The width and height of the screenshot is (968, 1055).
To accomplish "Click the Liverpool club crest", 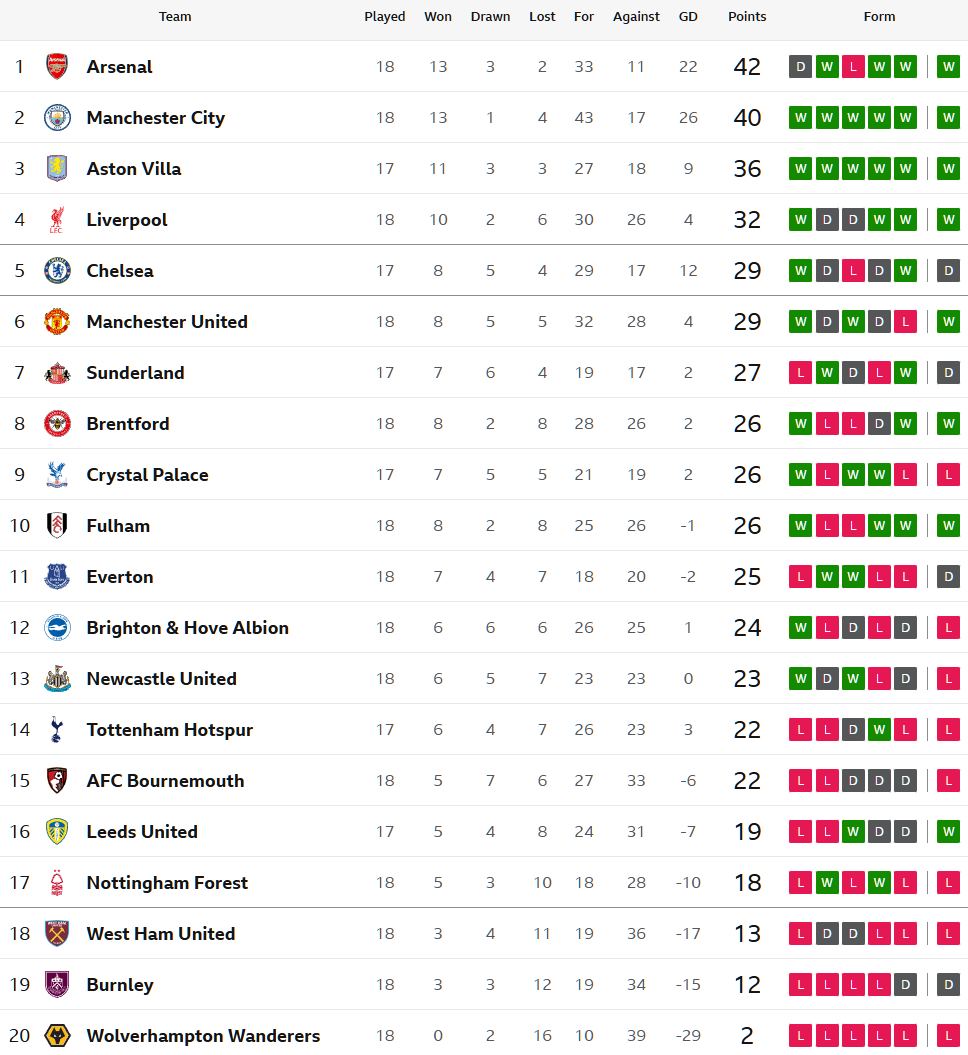I will tap(57, 220).
